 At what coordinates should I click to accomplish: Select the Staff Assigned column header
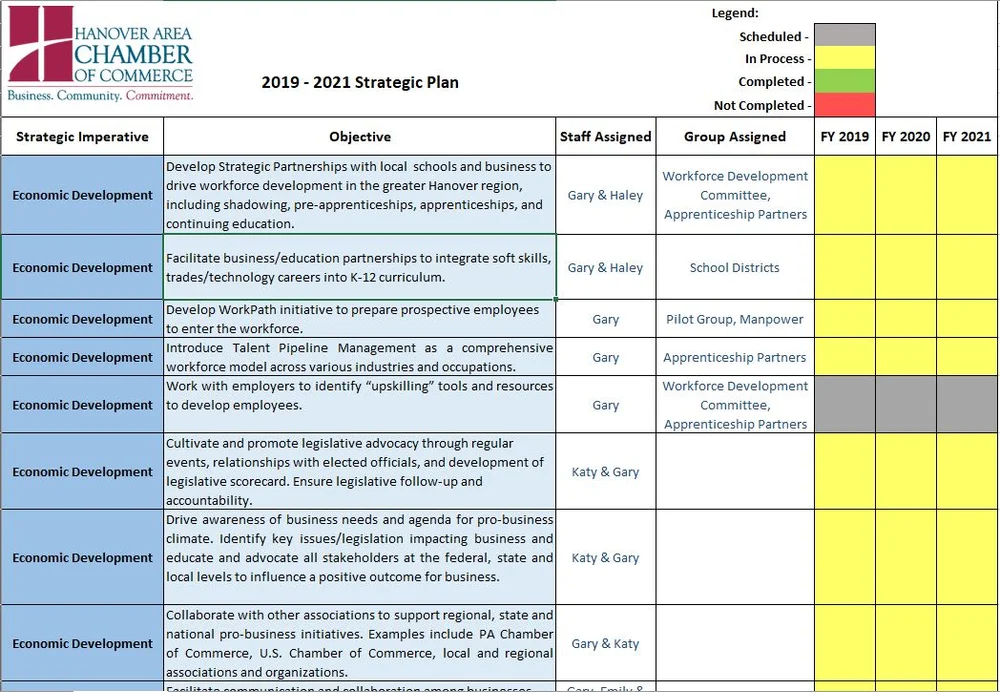(x=605, y=136)
